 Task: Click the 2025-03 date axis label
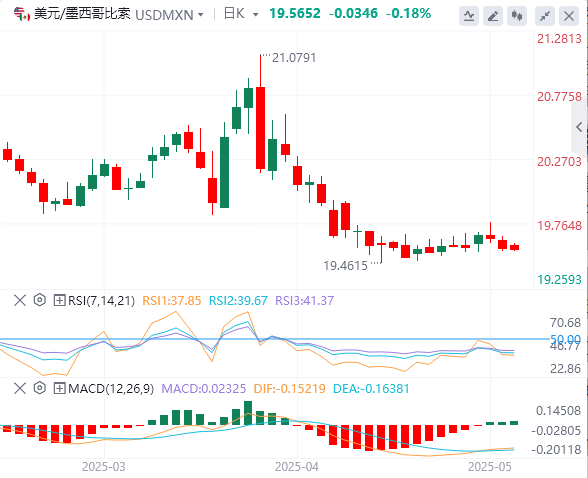[104, 467]
